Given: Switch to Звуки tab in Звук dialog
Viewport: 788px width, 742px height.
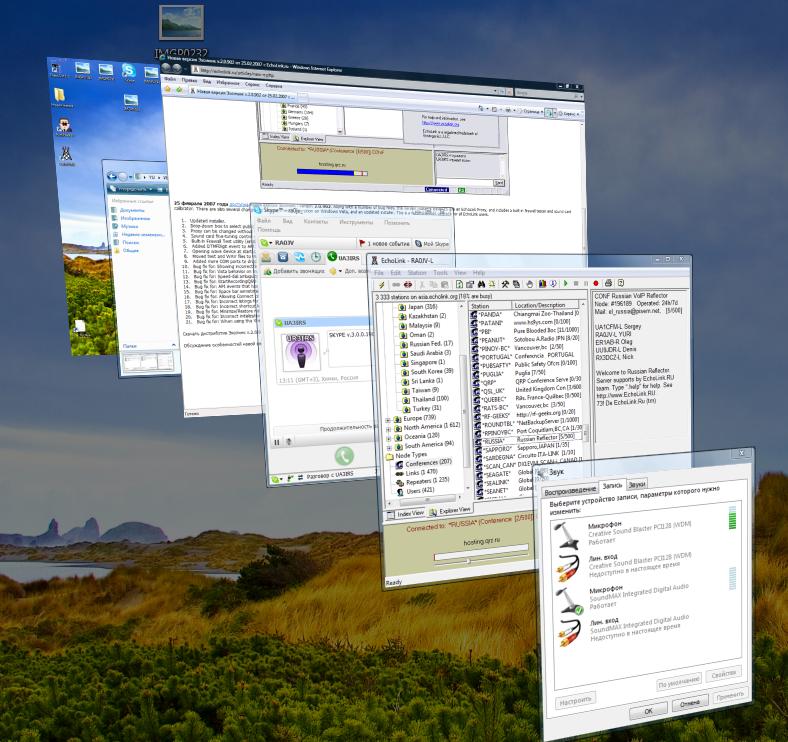Looking at the screenshot, I should (x=637, y=484).
